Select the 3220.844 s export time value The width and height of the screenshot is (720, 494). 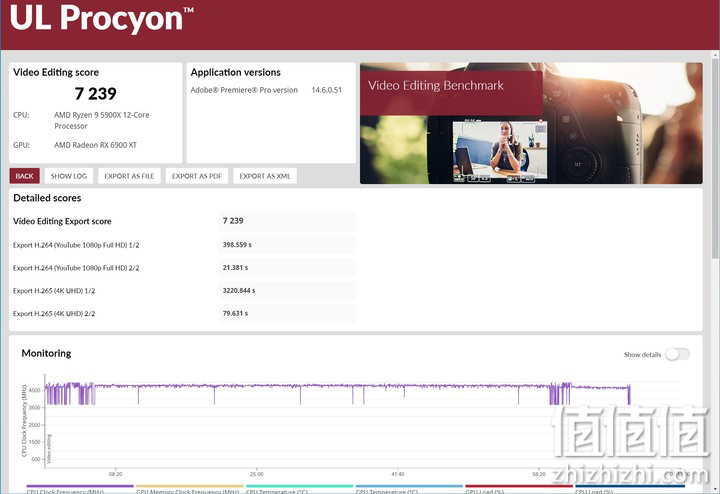coord(239,291)
